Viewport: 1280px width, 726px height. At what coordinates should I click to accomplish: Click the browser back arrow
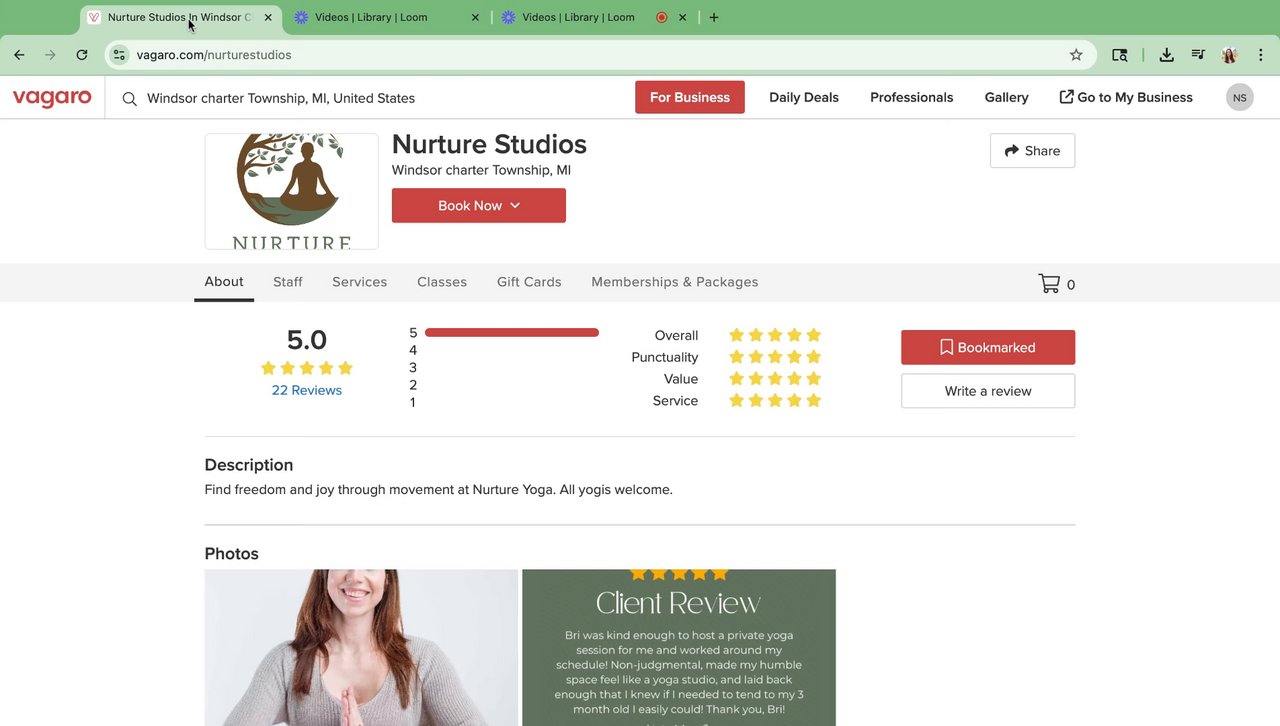tap(19, 55)
